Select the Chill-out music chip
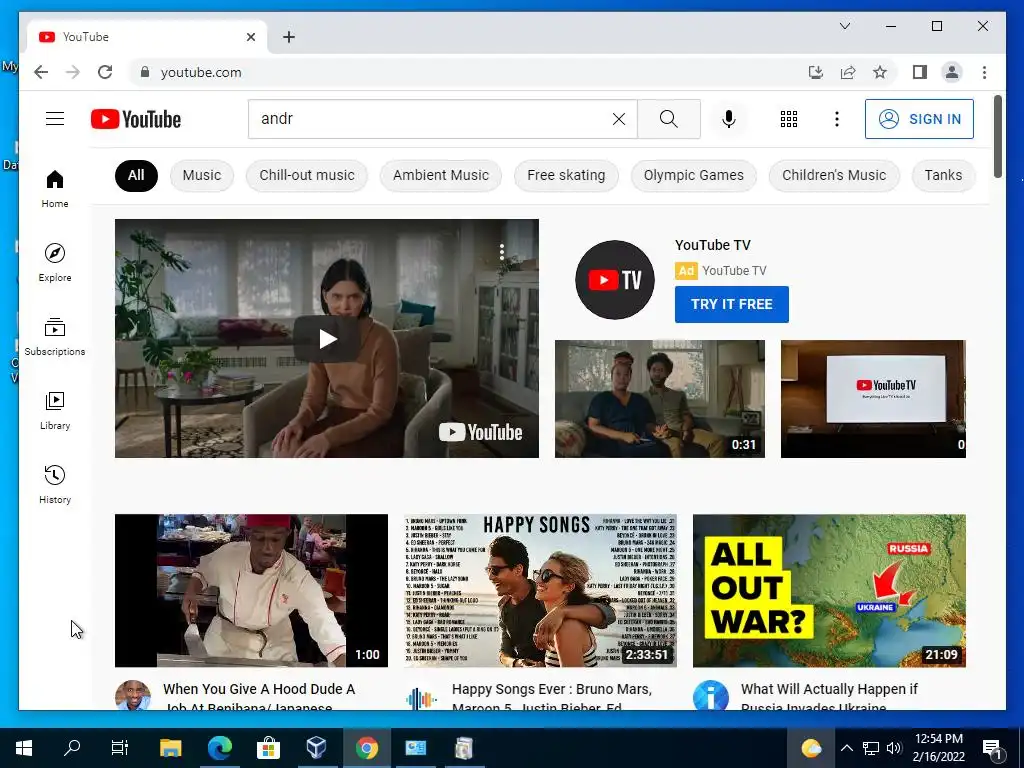Image resolution: width=1024 pixels, height=768 pixels. pos(307,175)
